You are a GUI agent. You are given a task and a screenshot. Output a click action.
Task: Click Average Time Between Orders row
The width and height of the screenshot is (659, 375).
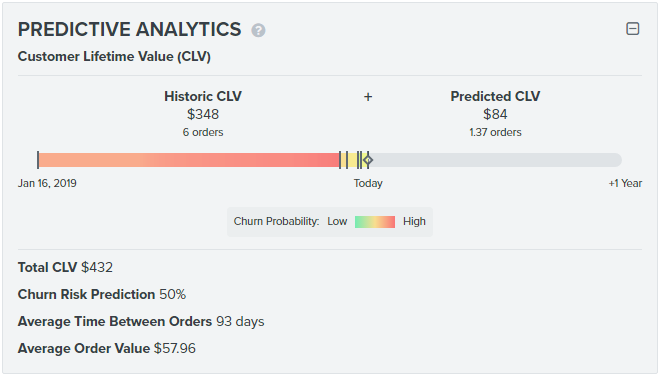coord(141,322)
